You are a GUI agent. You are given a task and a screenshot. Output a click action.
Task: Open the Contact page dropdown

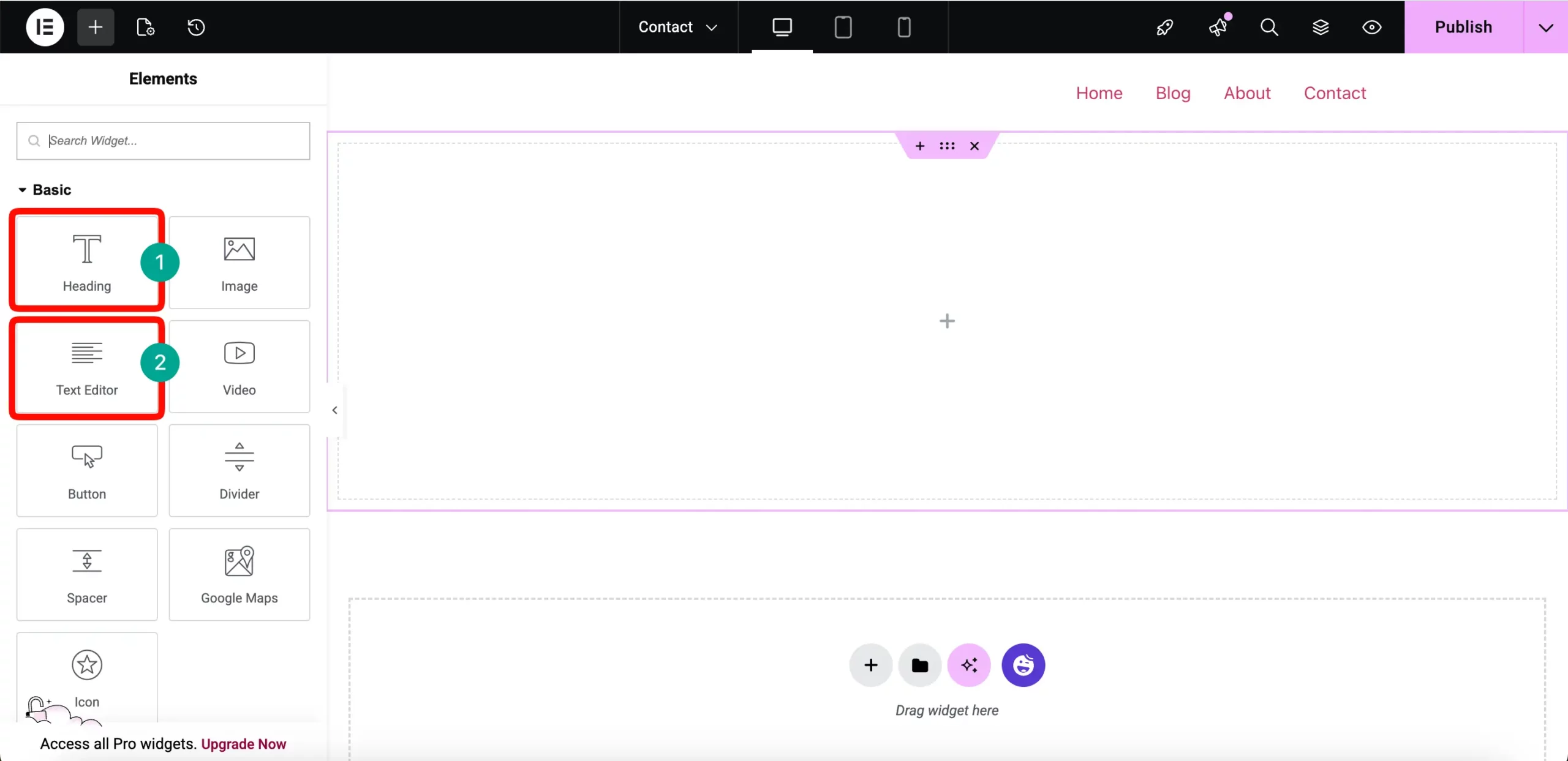[x=676, y=27]
